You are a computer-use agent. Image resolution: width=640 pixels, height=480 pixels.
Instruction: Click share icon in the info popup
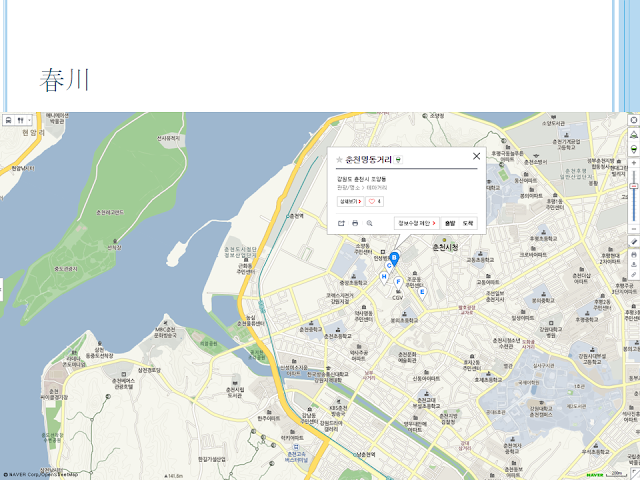coord(342,223)
